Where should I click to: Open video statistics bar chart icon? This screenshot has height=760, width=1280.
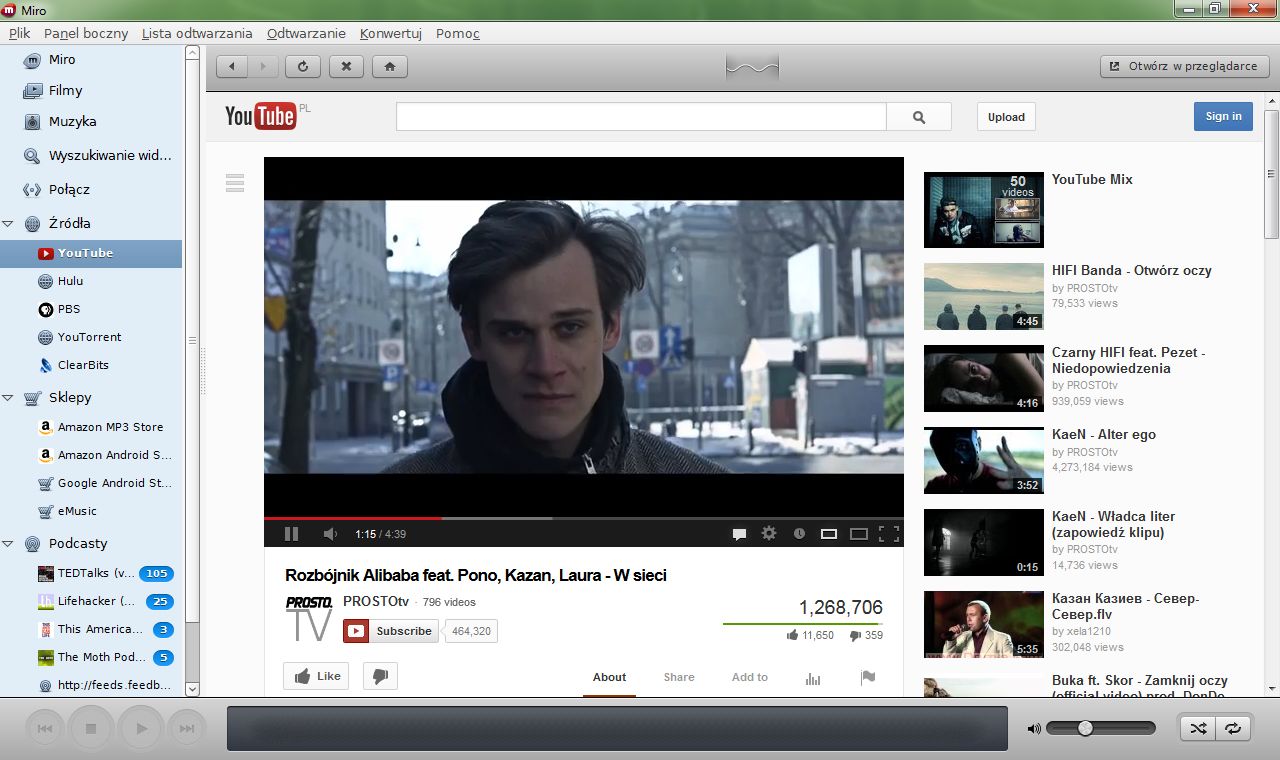tap(813, 678)
